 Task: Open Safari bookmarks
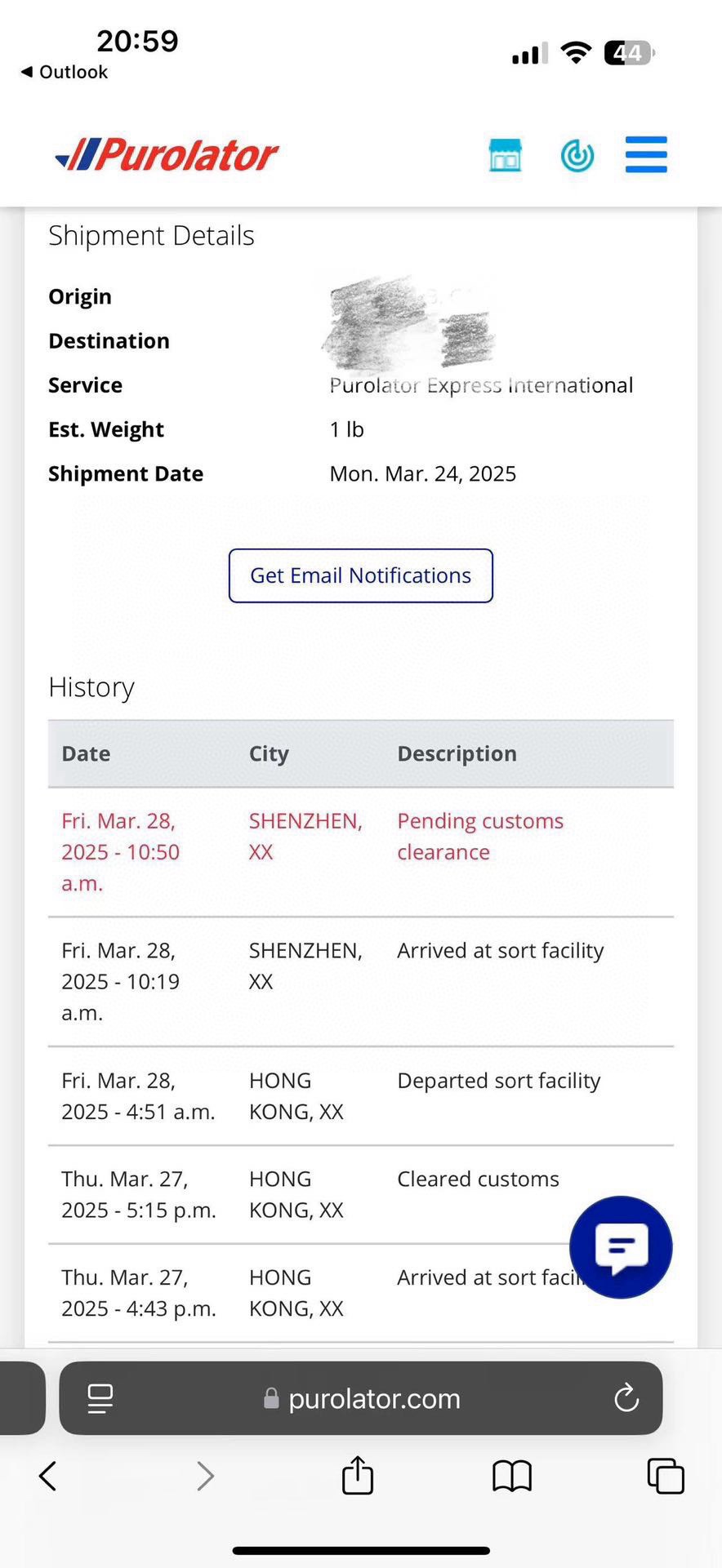(x=512, y=1476)
